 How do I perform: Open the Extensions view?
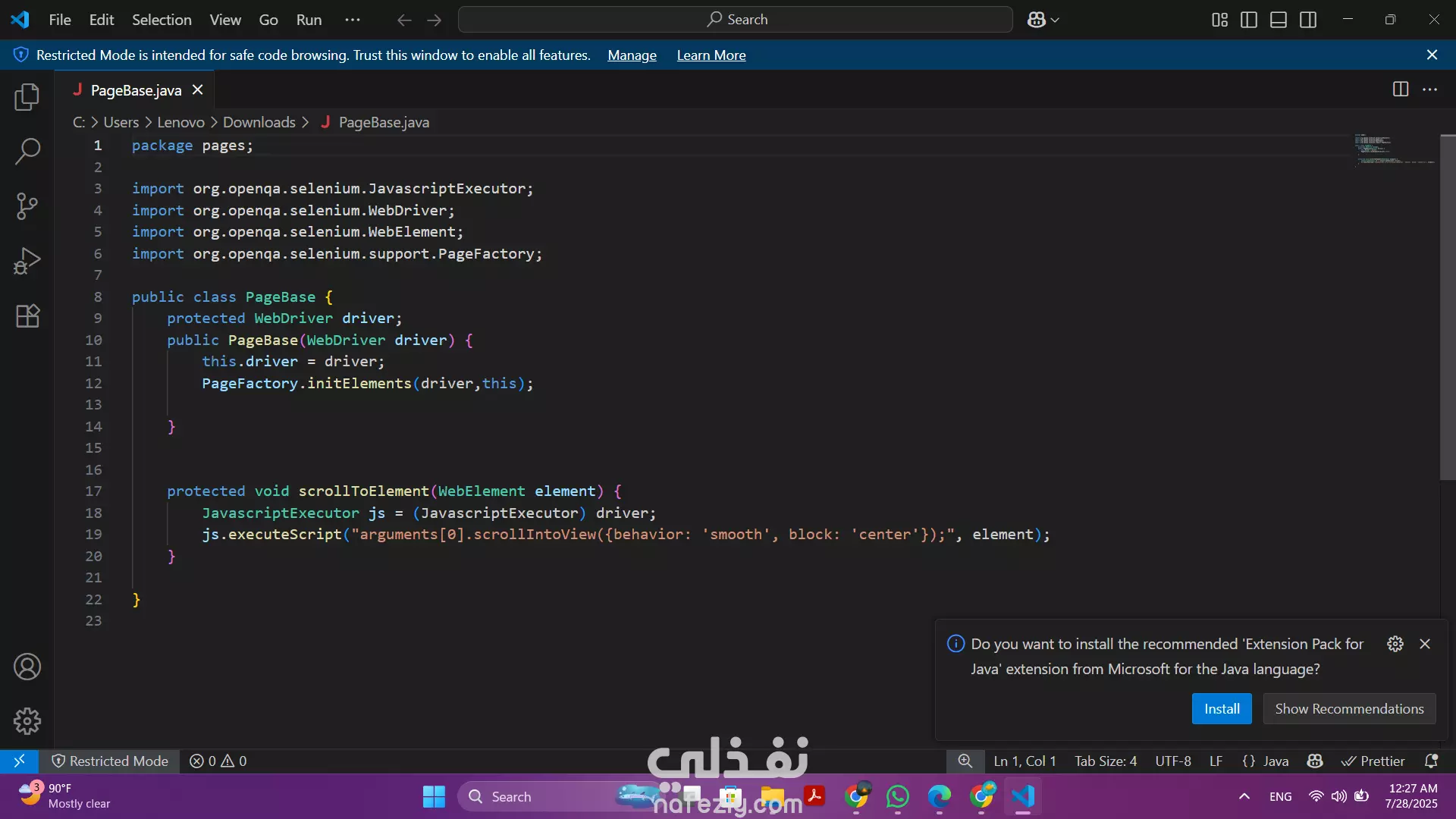tap(27, 315)
